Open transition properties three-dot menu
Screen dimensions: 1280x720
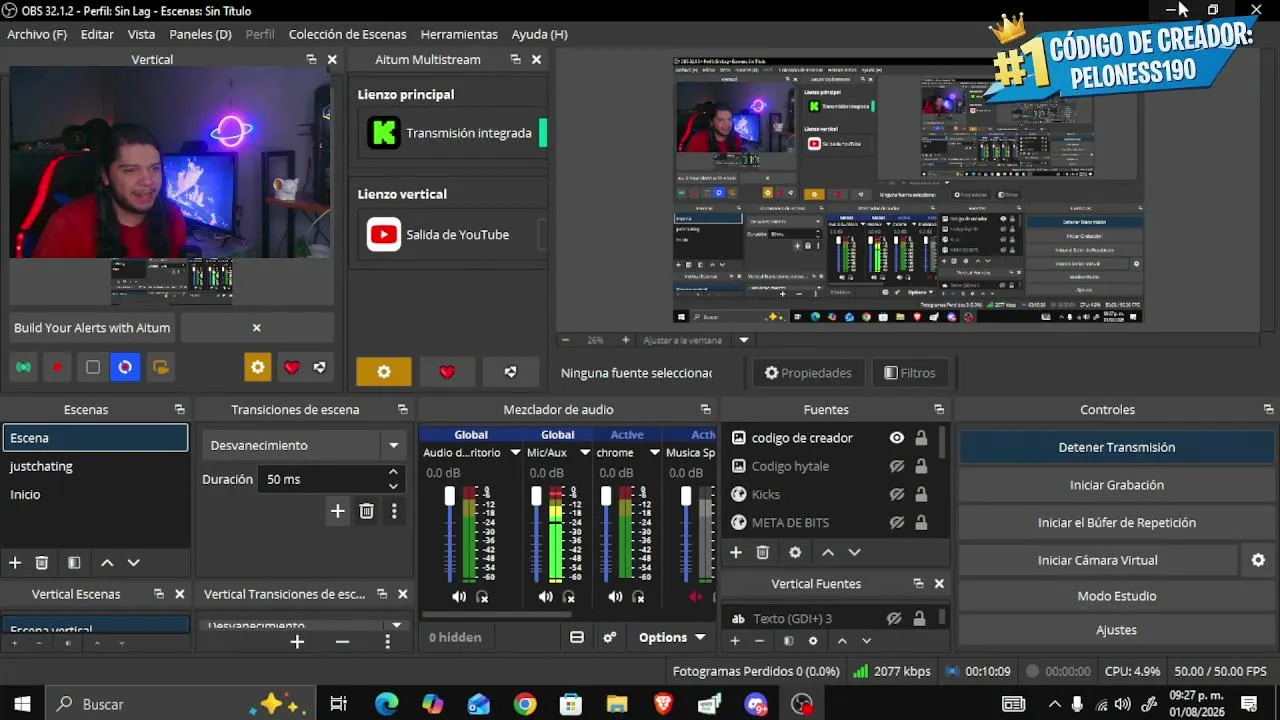(x=394, y=511)
